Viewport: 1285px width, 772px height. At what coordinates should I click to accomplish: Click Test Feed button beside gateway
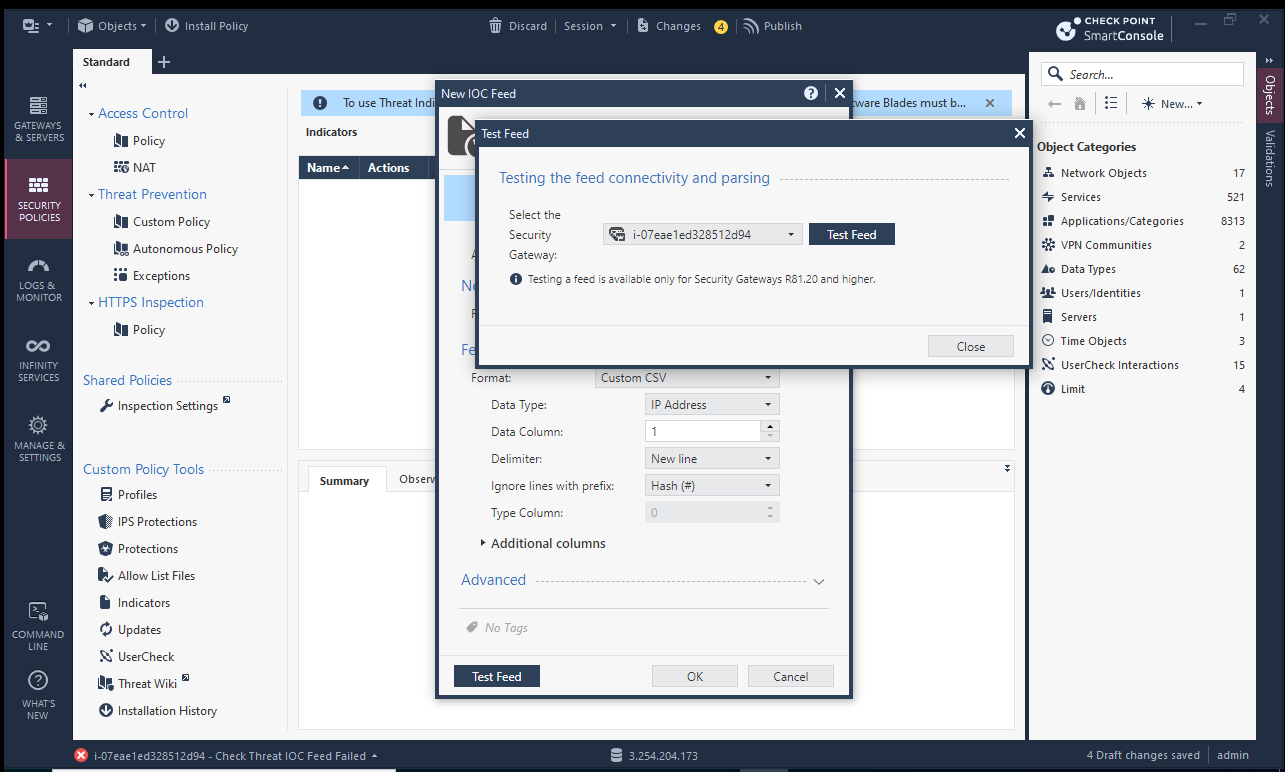851,235
